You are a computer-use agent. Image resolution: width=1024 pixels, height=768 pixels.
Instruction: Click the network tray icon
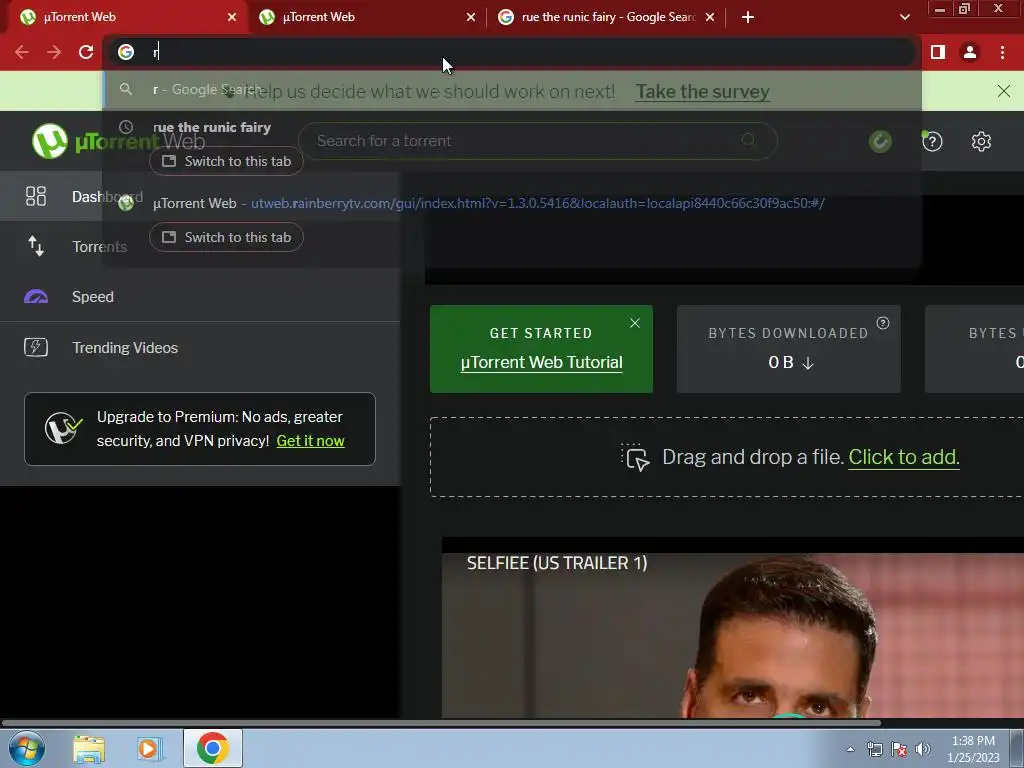pos(874,749)
